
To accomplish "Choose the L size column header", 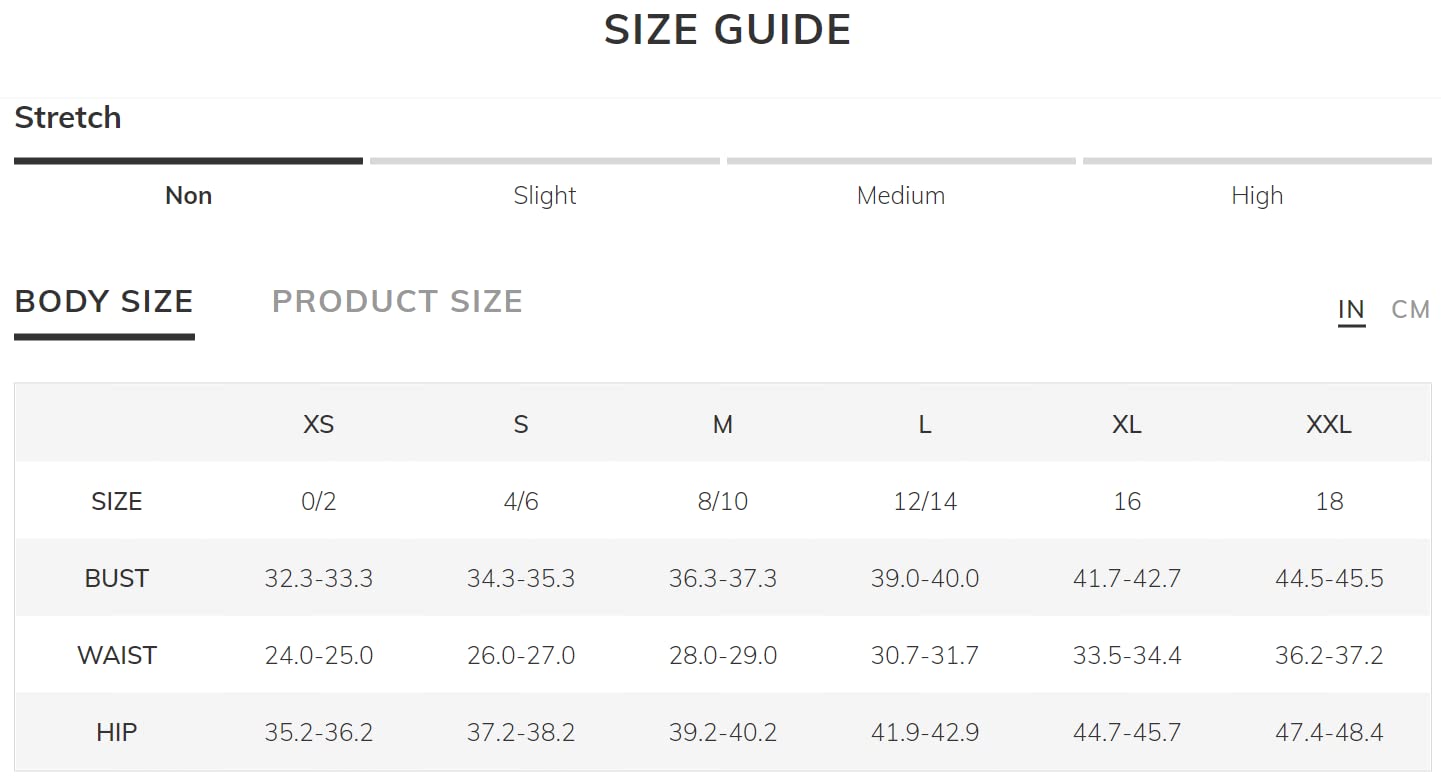I will (x=925, y=425).
